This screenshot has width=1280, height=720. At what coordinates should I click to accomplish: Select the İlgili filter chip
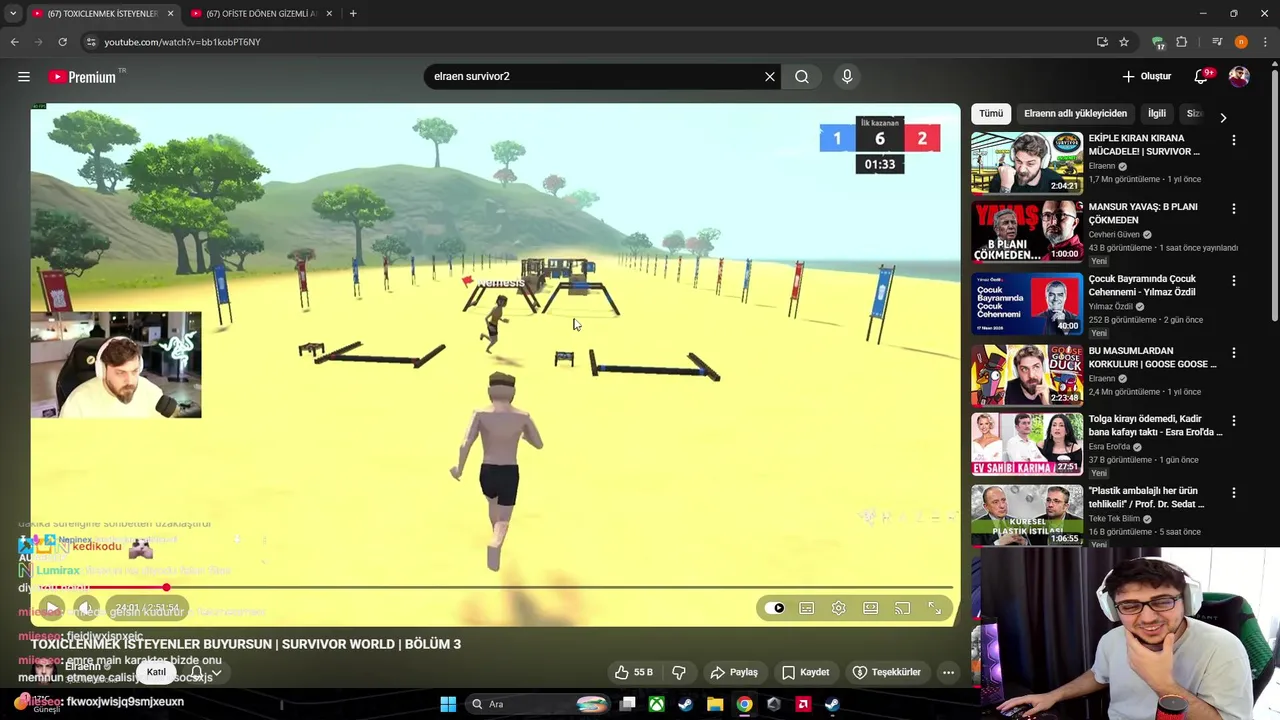coord(1157,113)
